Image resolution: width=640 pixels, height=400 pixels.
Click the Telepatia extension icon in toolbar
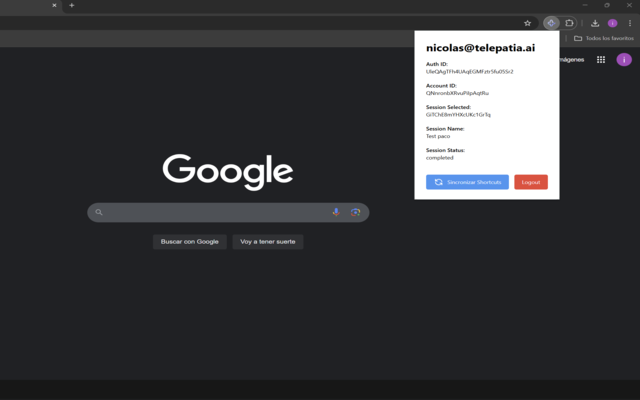551,23
